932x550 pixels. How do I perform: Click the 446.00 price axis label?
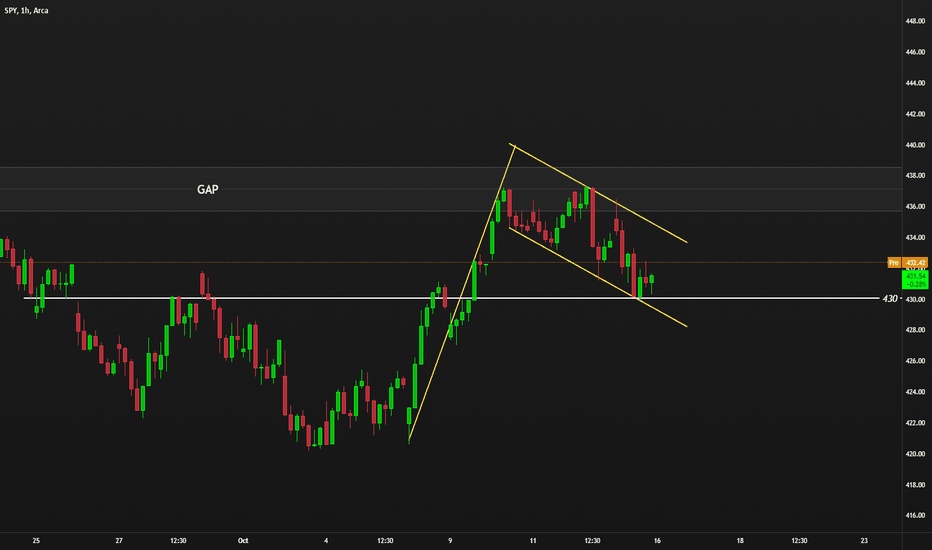tap(915, 52)
